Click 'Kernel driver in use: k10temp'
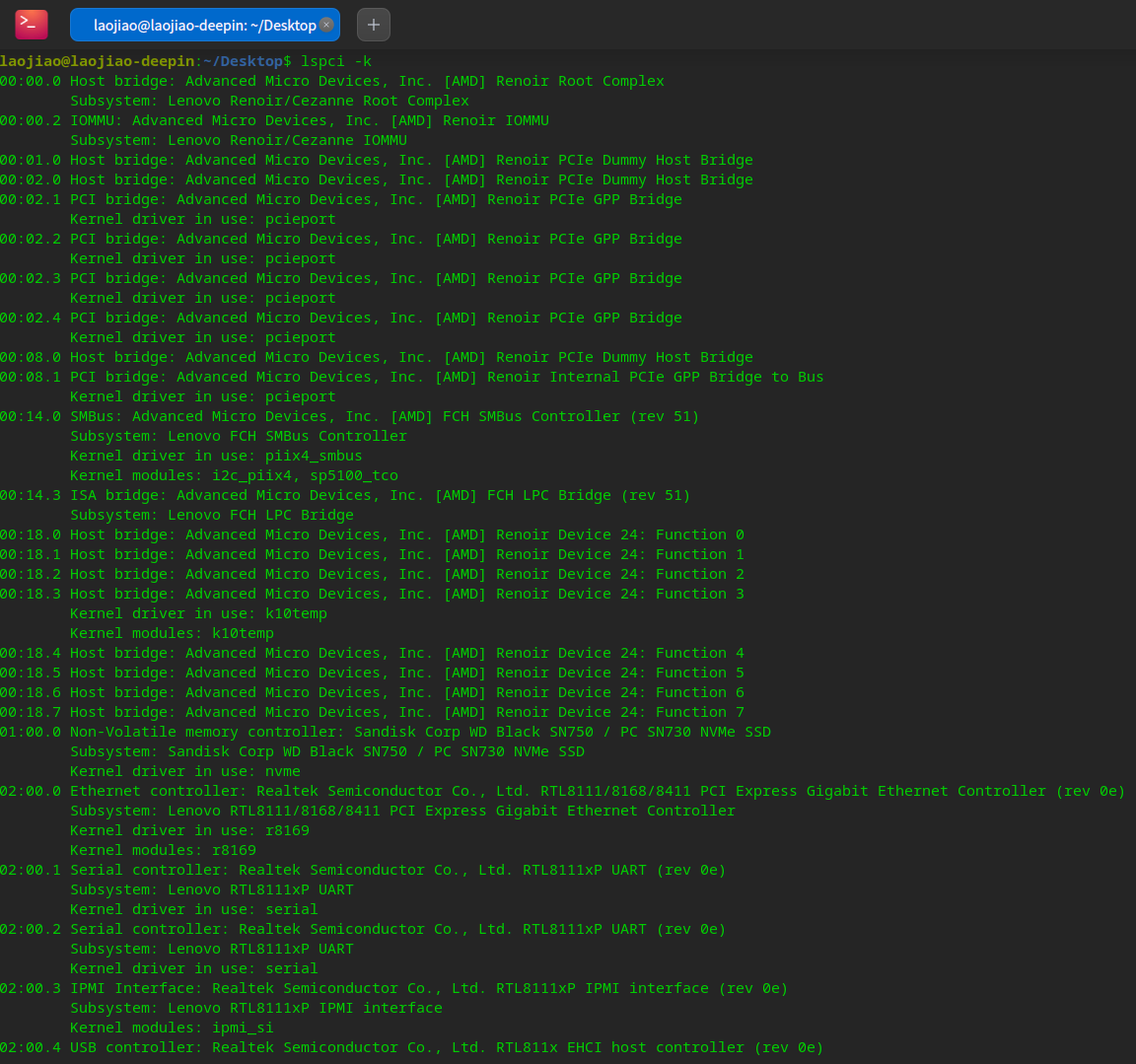1136x1064 pixels. coord(198,613)
